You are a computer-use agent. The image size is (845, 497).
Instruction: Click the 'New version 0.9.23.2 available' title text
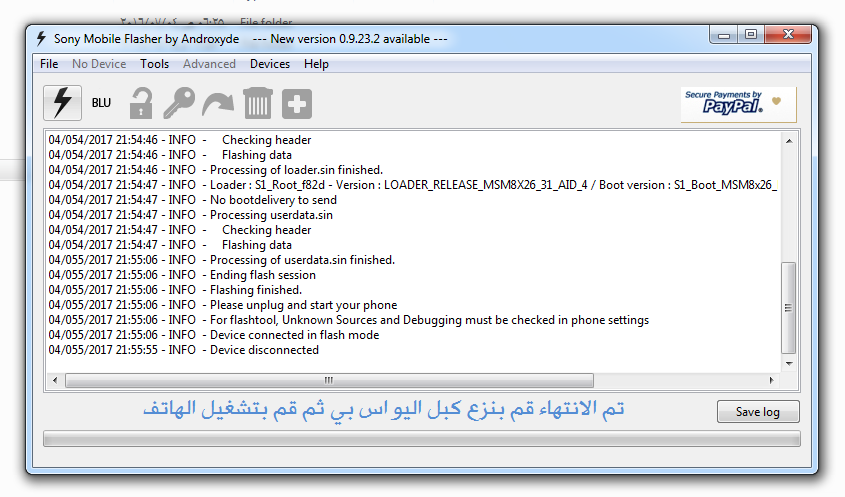click(x=350, y=39)
